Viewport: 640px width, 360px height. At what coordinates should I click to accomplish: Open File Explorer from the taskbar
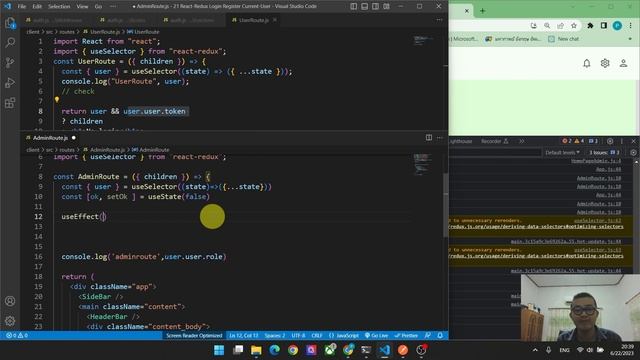[x=256, y=350]
